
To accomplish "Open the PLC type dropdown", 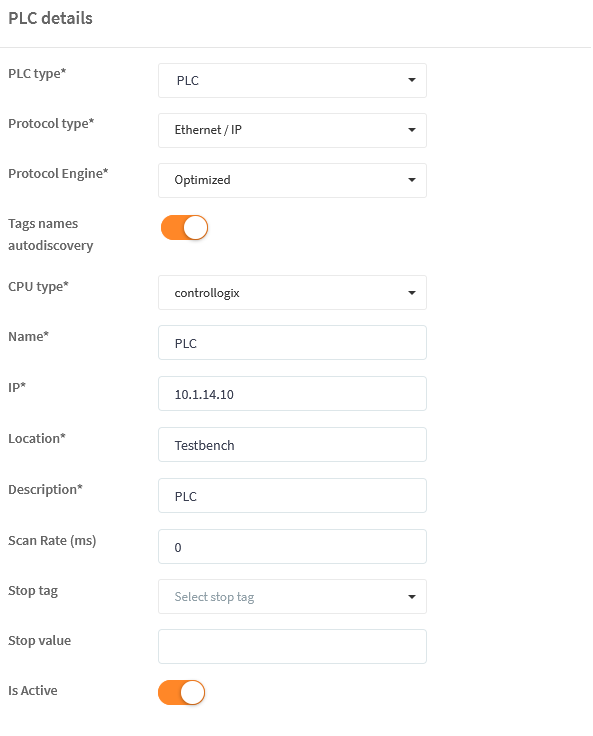I will pos(292,81).
